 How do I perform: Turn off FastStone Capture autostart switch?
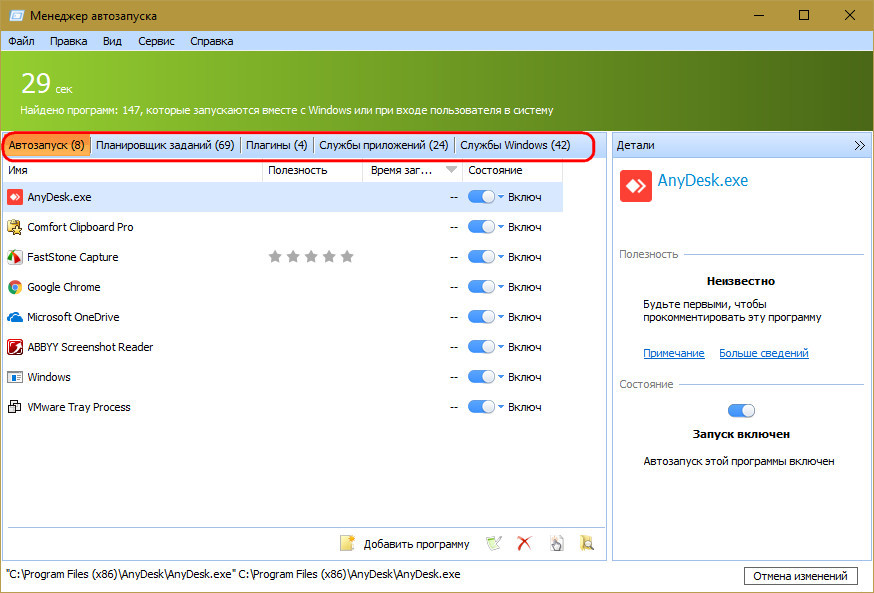pyautogui.click(x=481, y=257)
